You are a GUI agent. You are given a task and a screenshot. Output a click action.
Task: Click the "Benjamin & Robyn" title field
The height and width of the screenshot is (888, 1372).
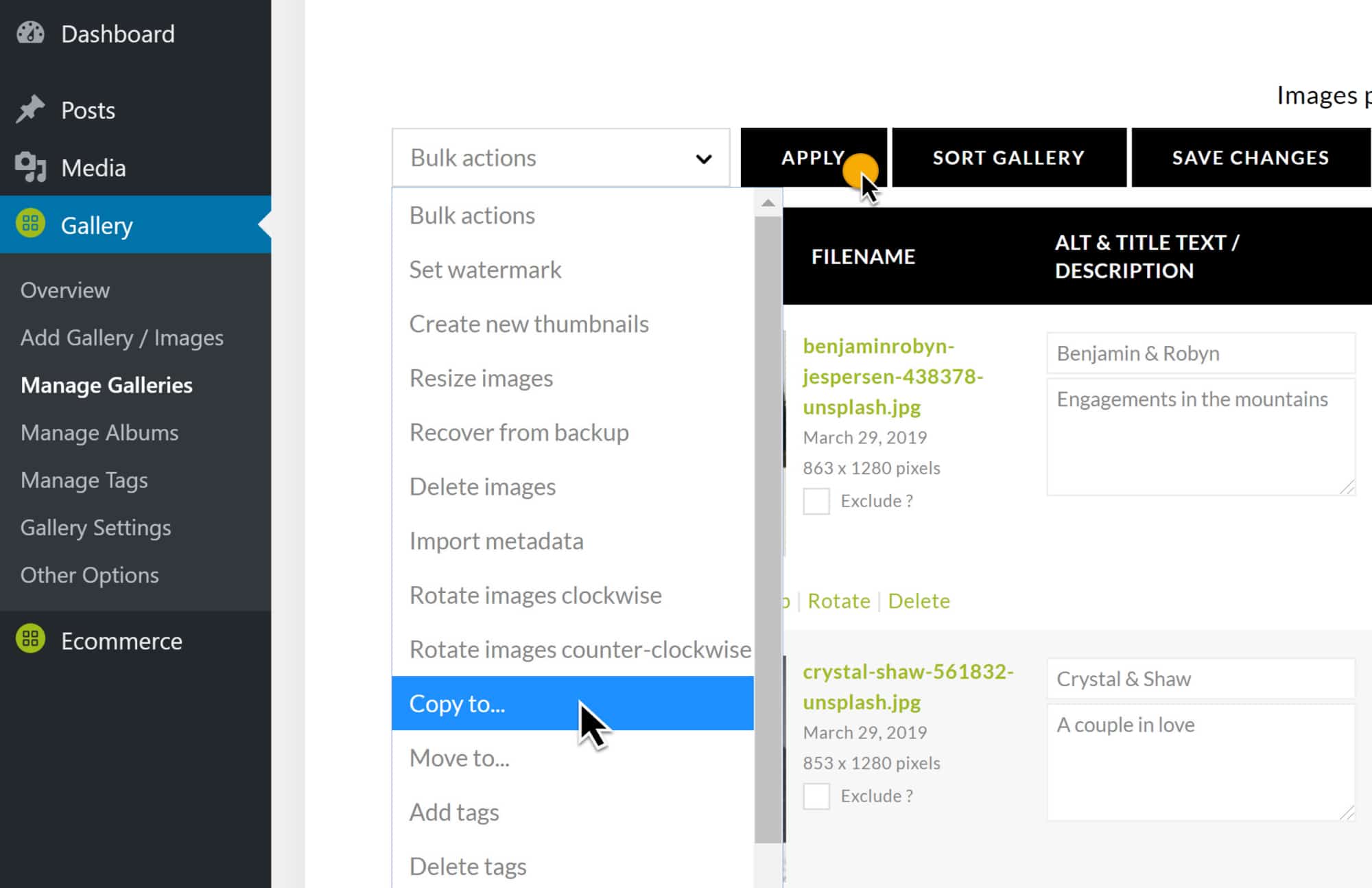1200,353
